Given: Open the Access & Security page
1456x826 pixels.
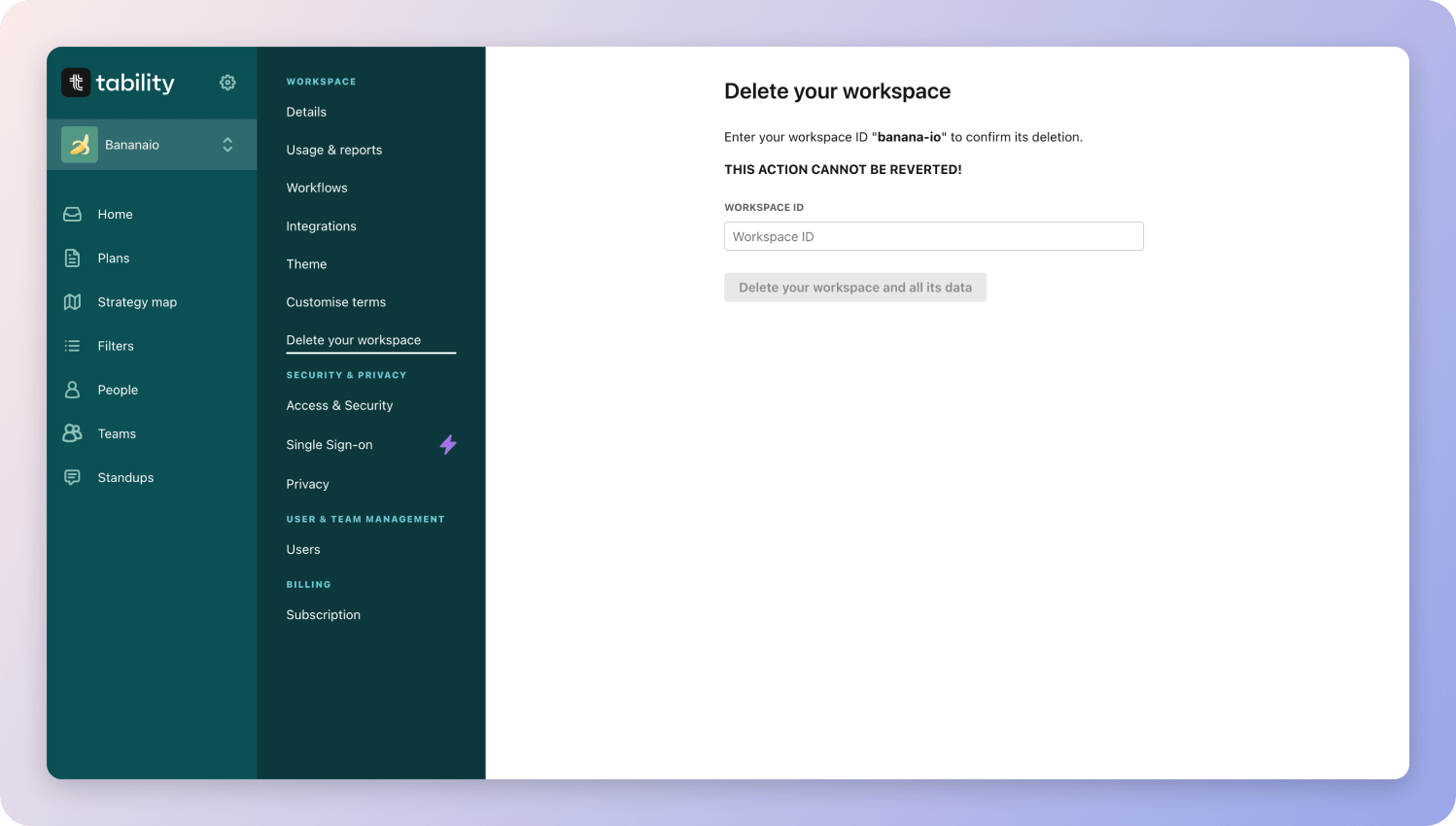Looking at the screenshot, I should tap(339, 405).
